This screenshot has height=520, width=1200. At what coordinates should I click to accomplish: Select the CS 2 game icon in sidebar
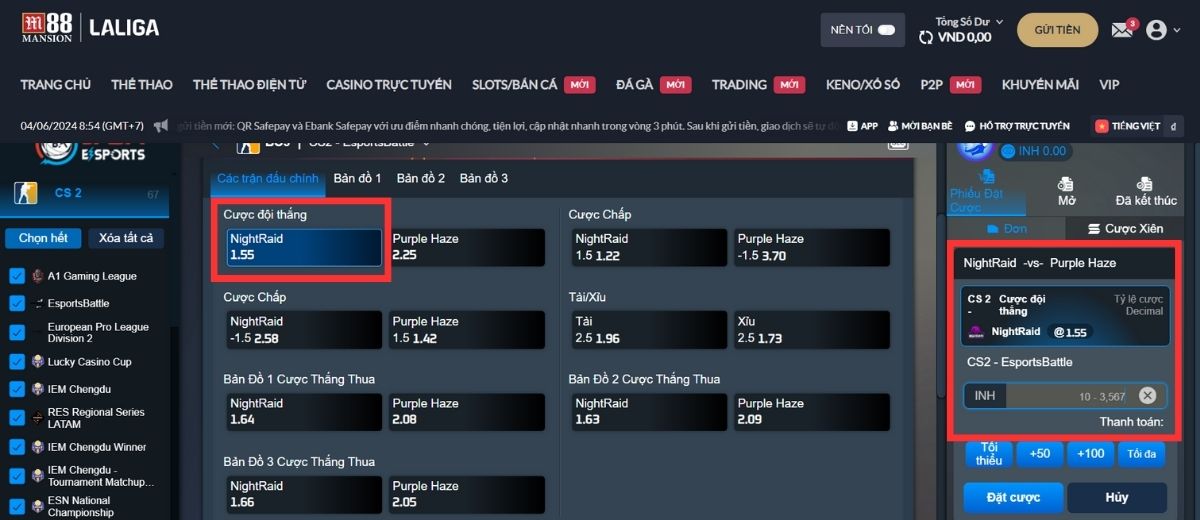coord(26,193)
